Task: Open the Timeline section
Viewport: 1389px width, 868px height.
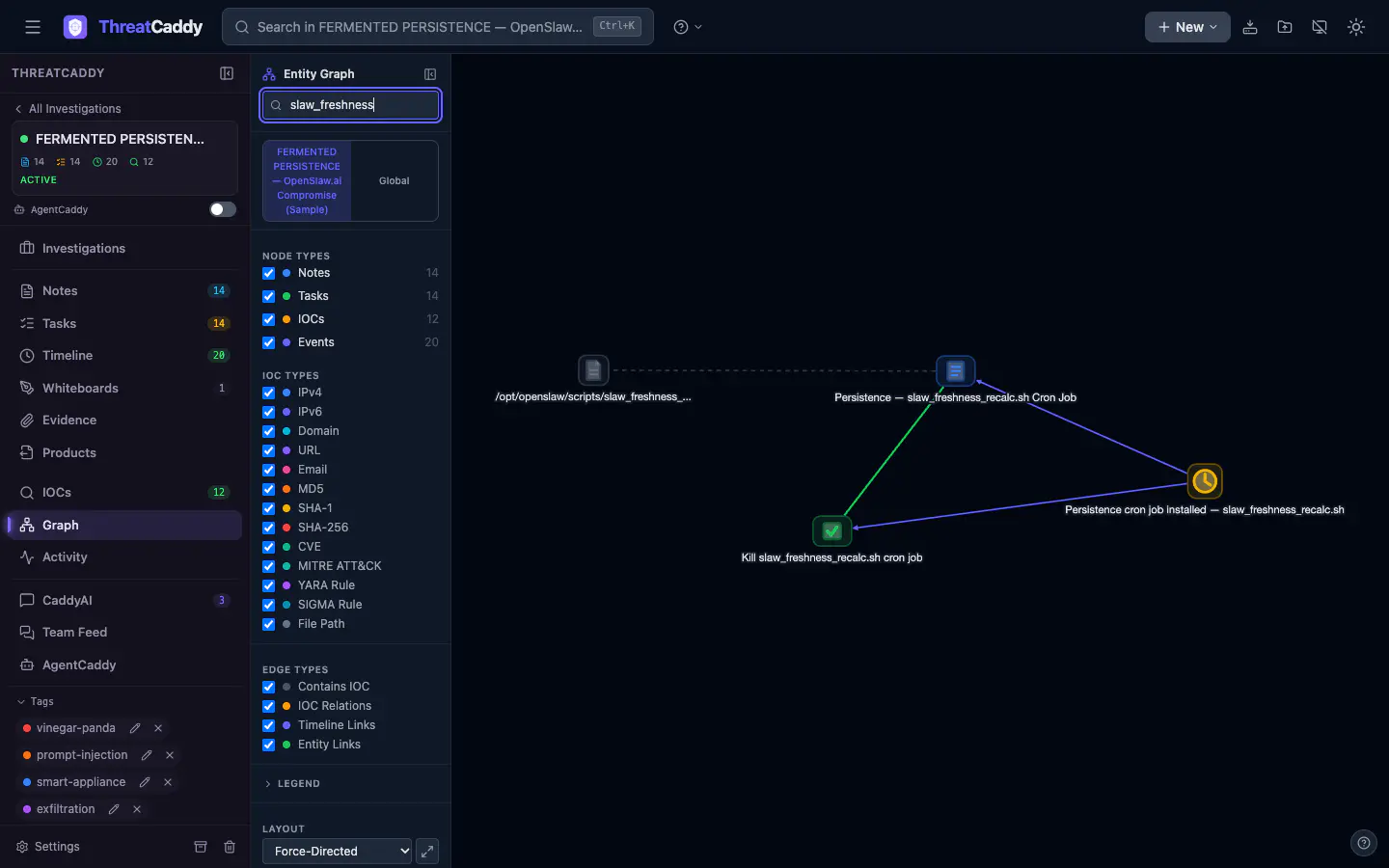Action: point(124,356)
